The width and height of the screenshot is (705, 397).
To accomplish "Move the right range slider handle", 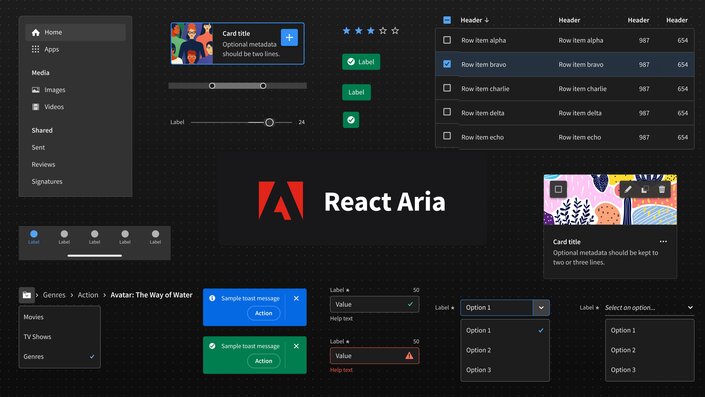I will tap(263, 86).
